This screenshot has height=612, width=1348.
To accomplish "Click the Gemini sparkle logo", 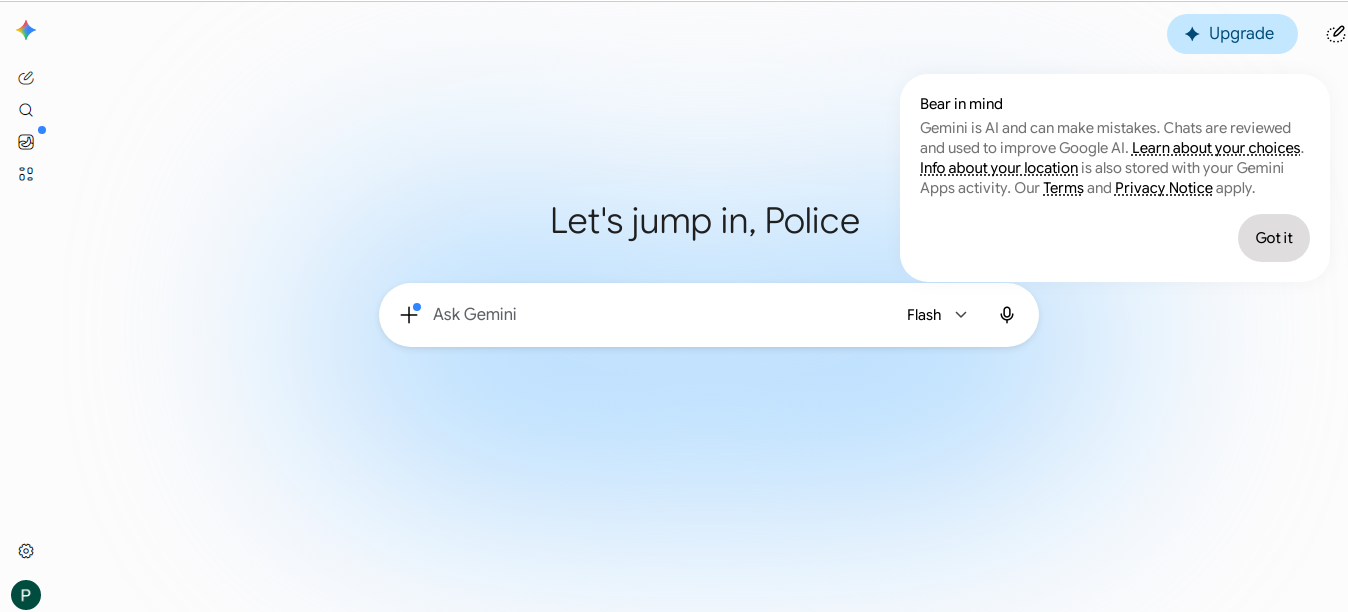I will 26,30.
